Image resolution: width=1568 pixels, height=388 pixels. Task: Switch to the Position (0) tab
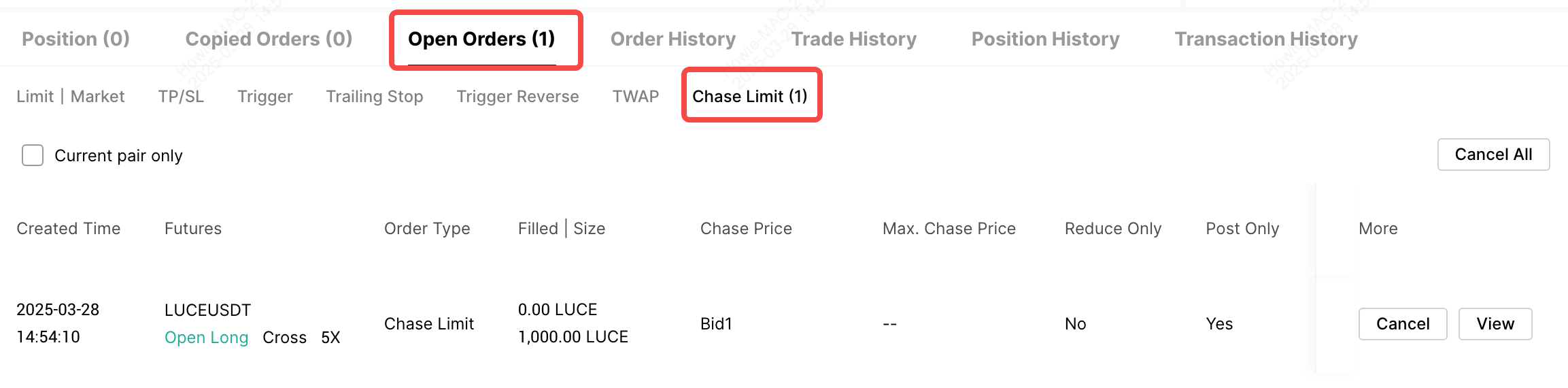(x=75, y=39)
